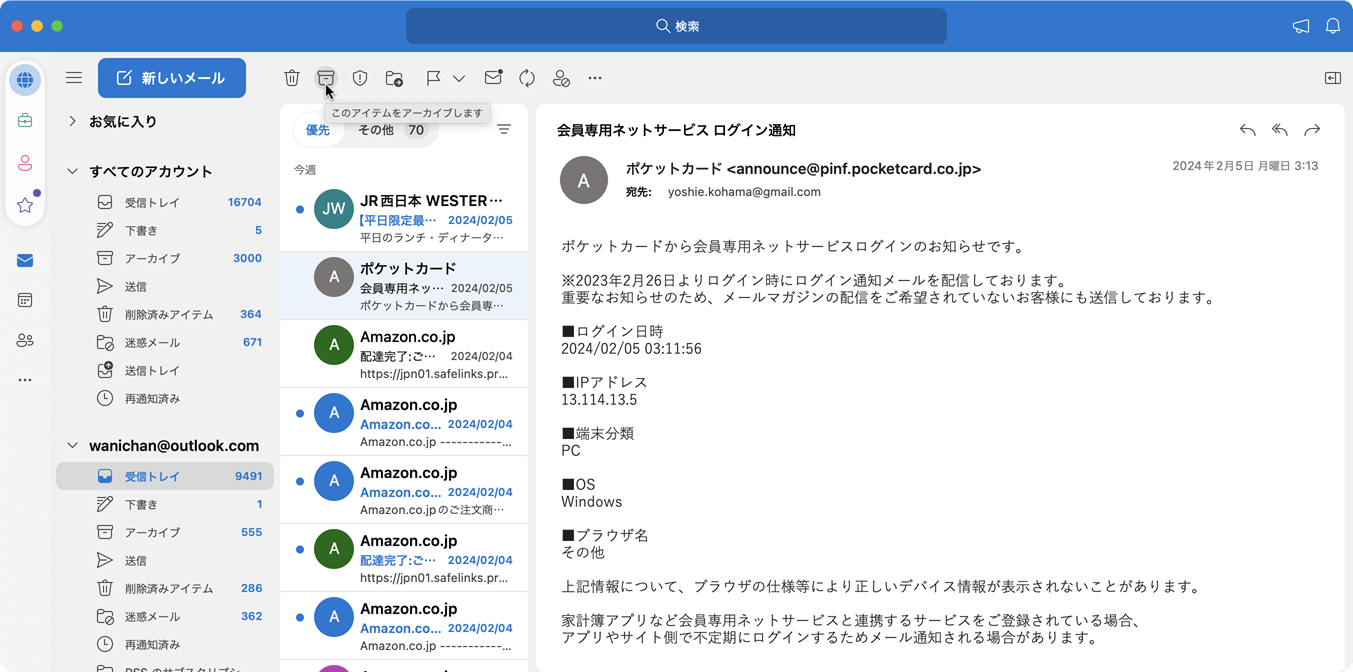Toggle the reading pane layout icon
Viewport: 1353px width, 672px height.
[x=1333, y=78]
